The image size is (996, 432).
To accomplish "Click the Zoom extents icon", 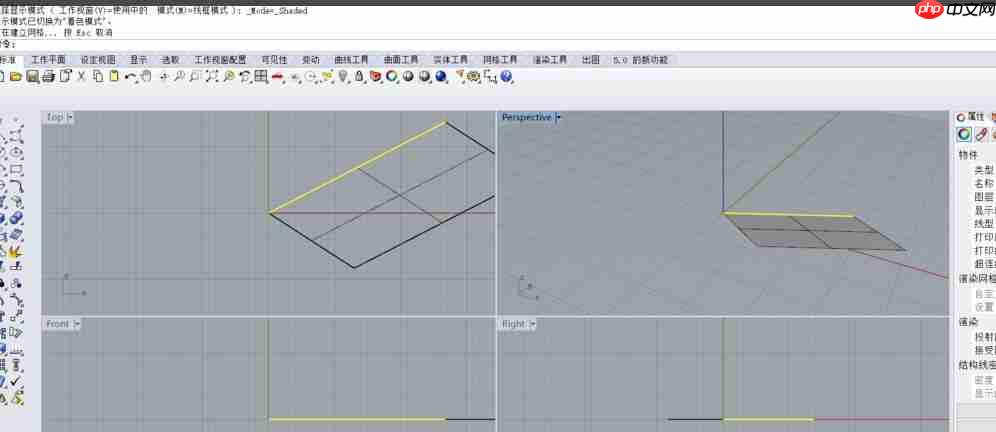I will click(210, 76).
